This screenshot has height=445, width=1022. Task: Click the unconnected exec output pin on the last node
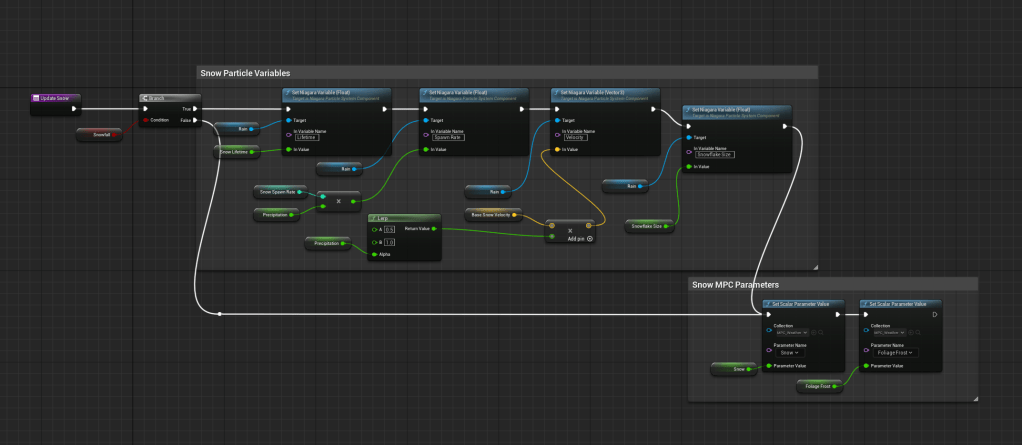(x=934, y=314)
